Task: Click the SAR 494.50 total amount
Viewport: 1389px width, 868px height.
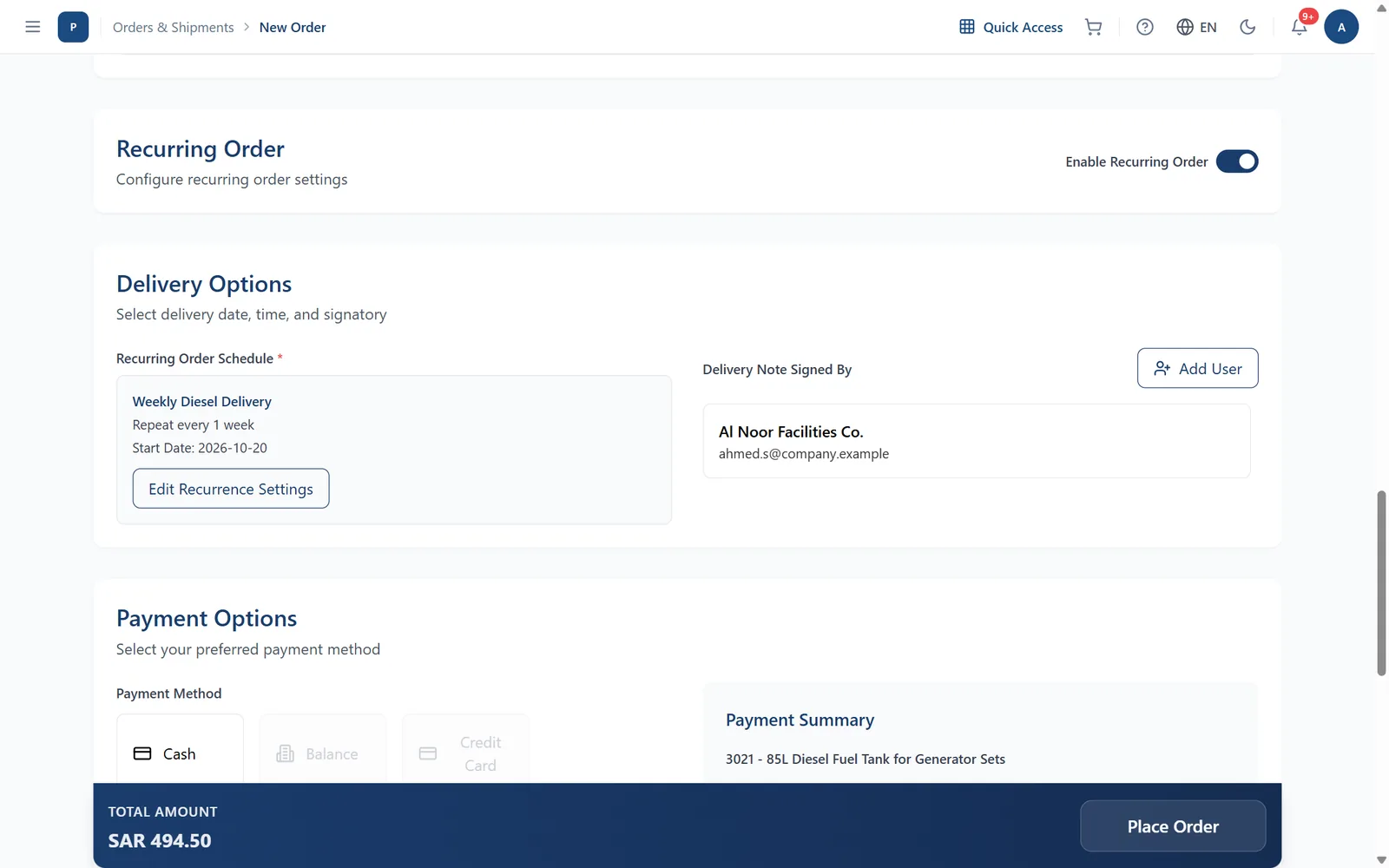Action: 160,840
